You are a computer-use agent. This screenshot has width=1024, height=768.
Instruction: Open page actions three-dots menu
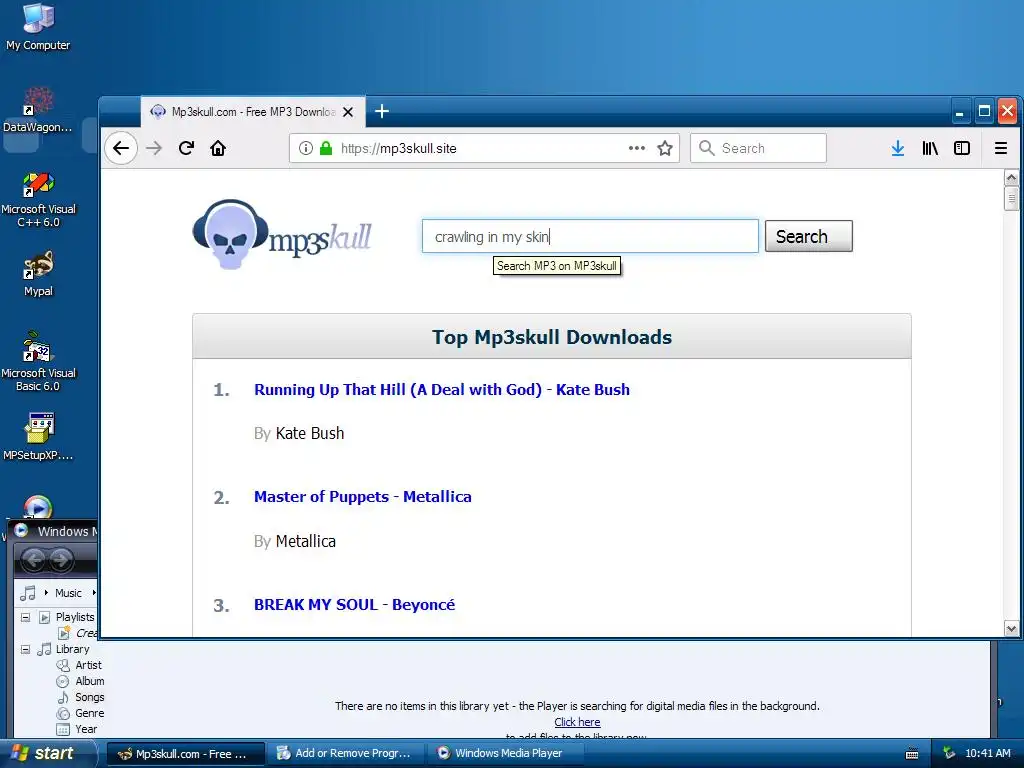(x=637, y=148)
